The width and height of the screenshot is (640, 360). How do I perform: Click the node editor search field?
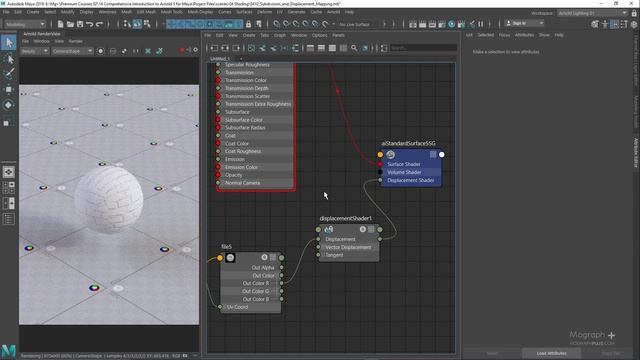(x=423, y=48)
